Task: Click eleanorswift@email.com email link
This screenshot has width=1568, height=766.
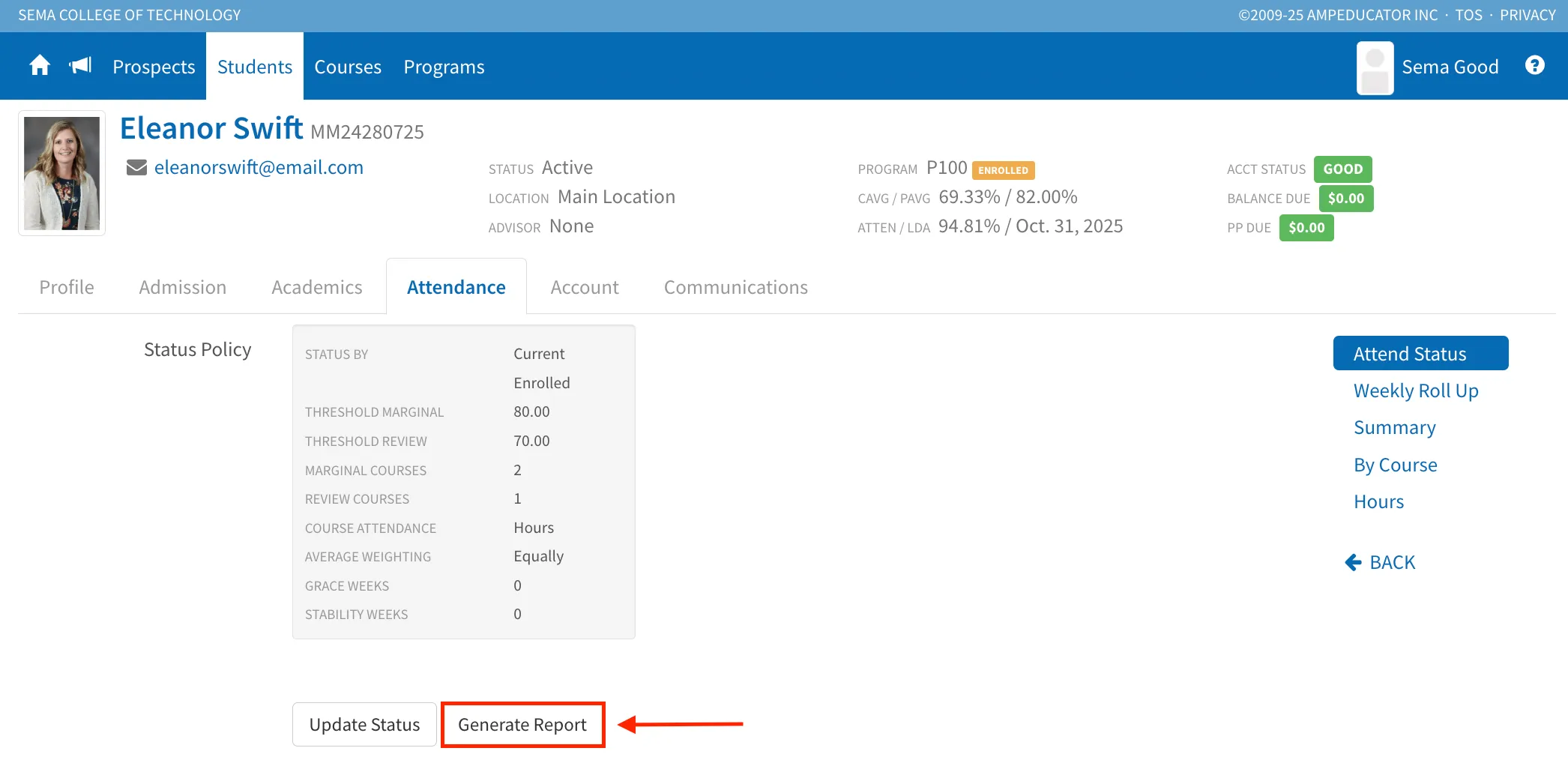Action: tap(259, 167)
